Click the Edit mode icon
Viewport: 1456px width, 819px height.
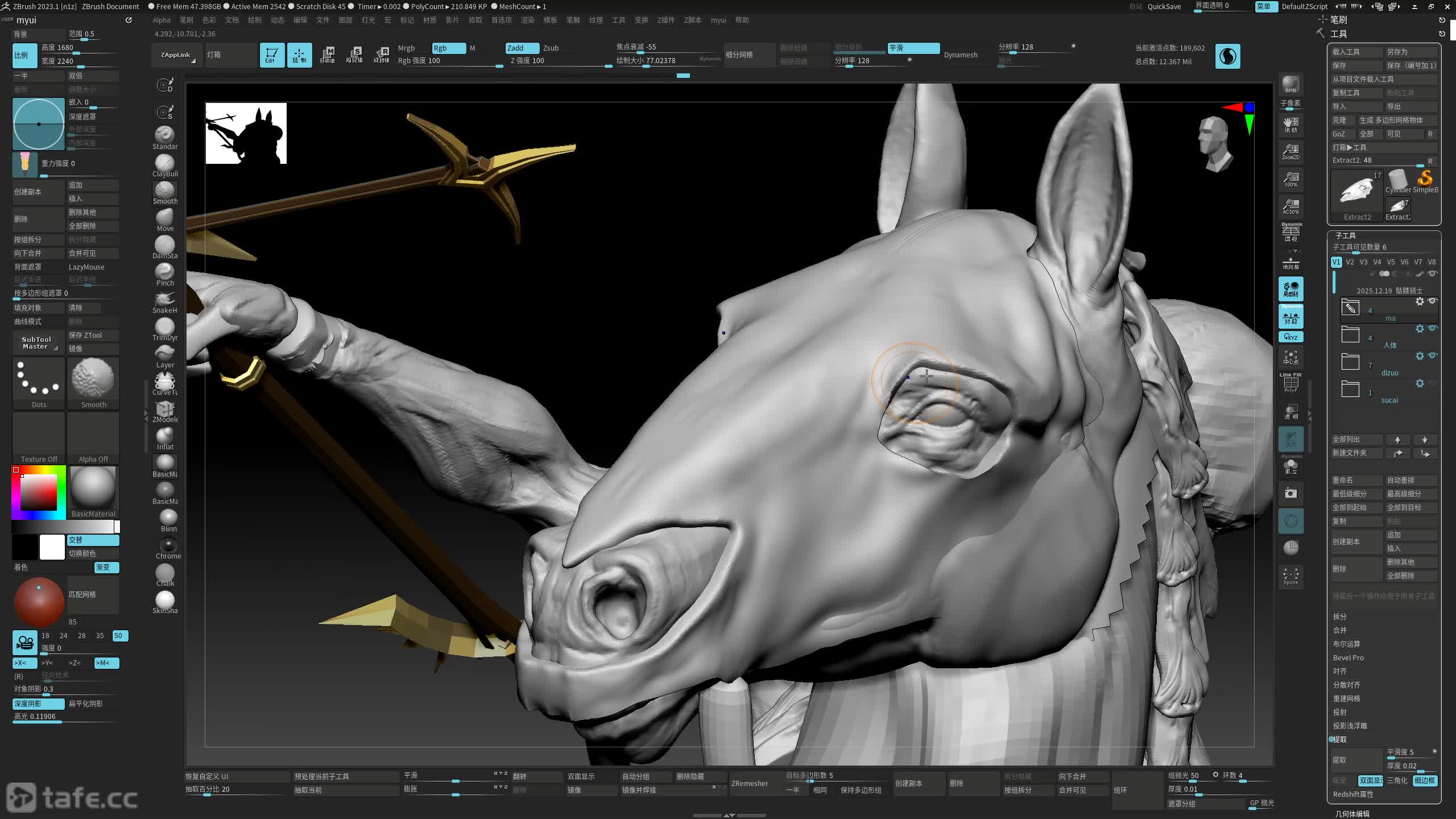[271, 55]
